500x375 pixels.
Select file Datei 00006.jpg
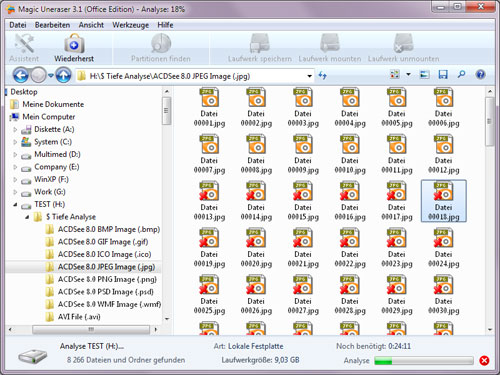pyautogui.click(x=444, y=107)
